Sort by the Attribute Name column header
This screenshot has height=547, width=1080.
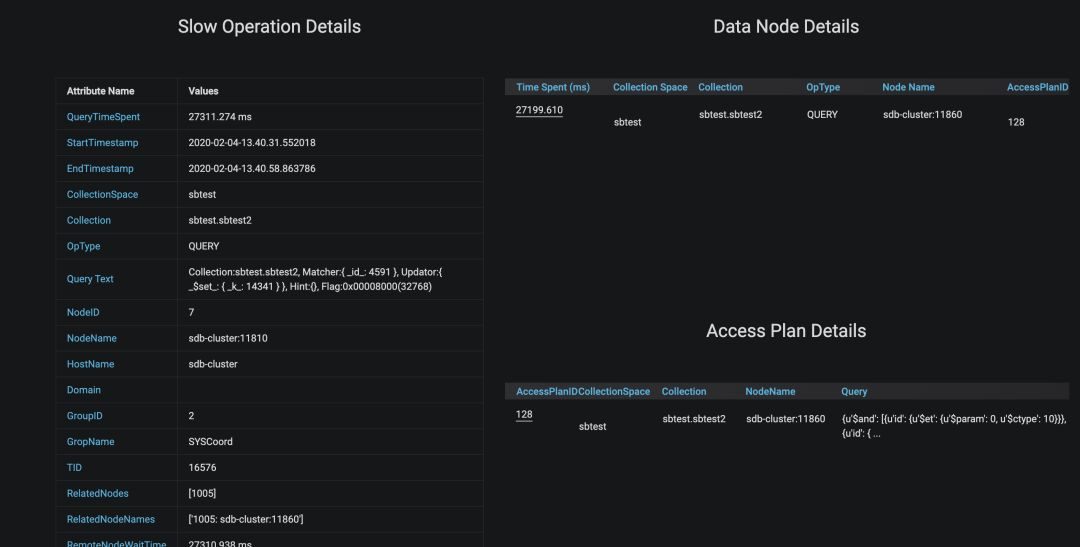100,91
